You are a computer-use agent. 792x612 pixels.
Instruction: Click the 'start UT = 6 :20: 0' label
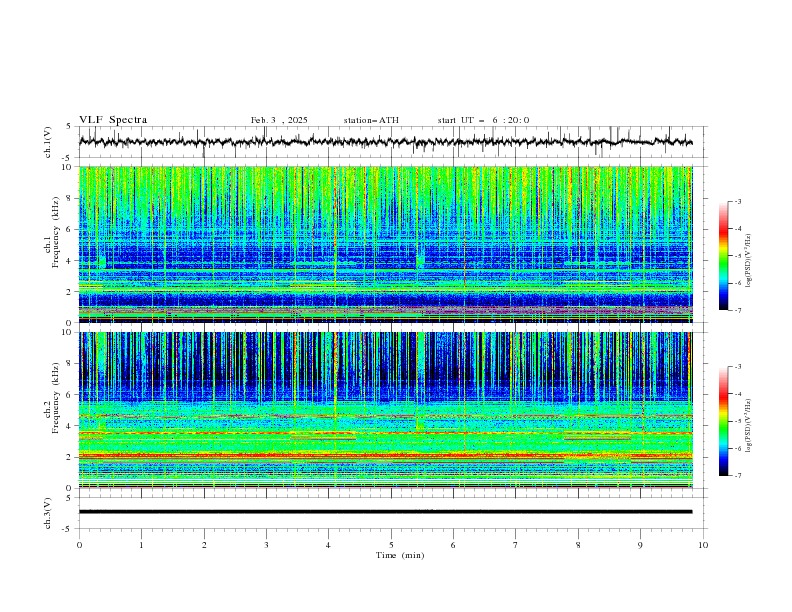click(483, 120)
